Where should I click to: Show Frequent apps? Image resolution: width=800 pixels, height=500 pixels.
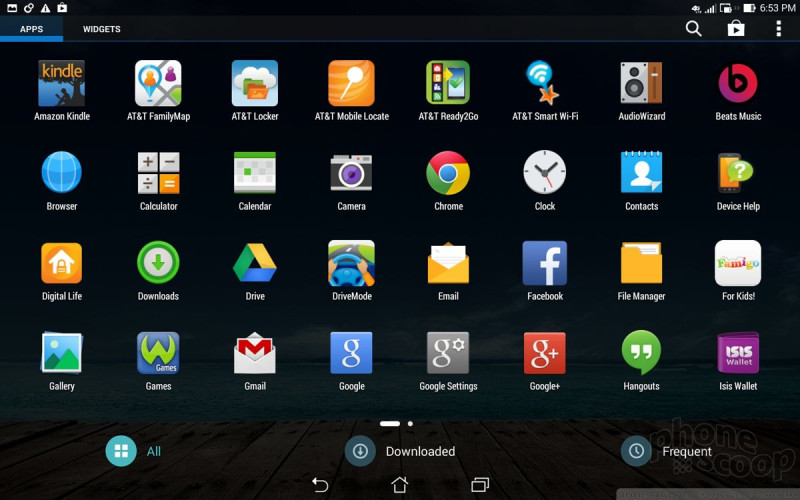(666, 451)
